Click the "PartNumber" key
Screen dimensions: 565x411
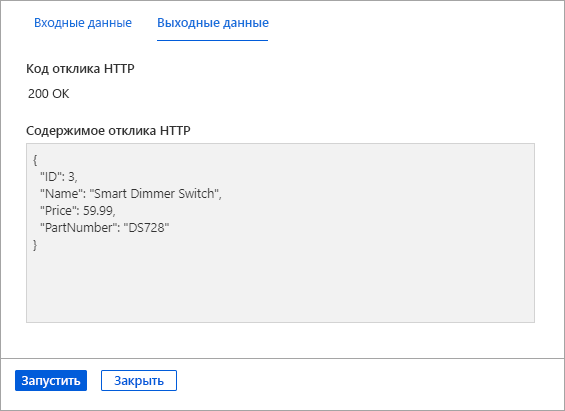point(78,227)
